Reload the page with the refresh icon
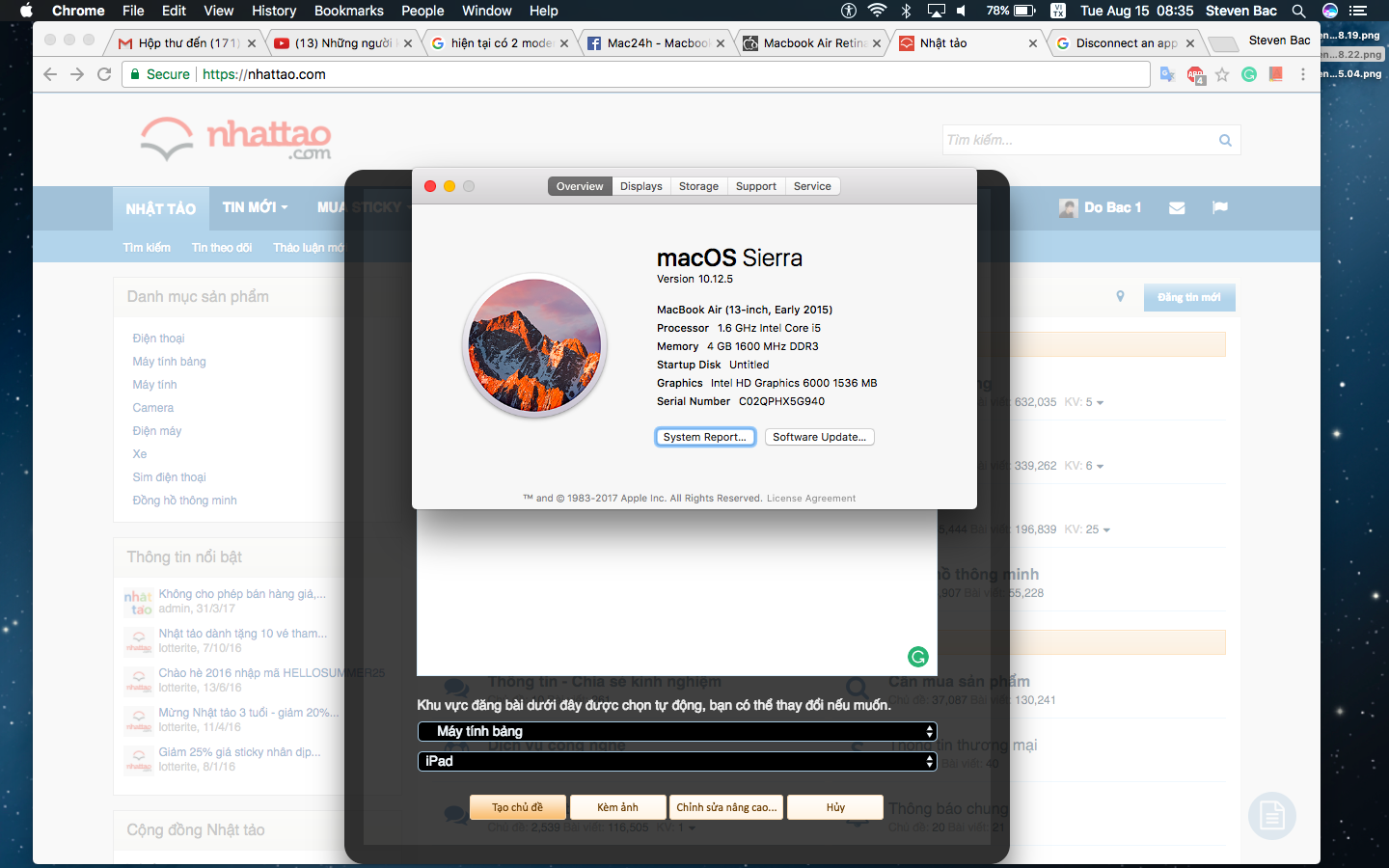 click(104, 74)
